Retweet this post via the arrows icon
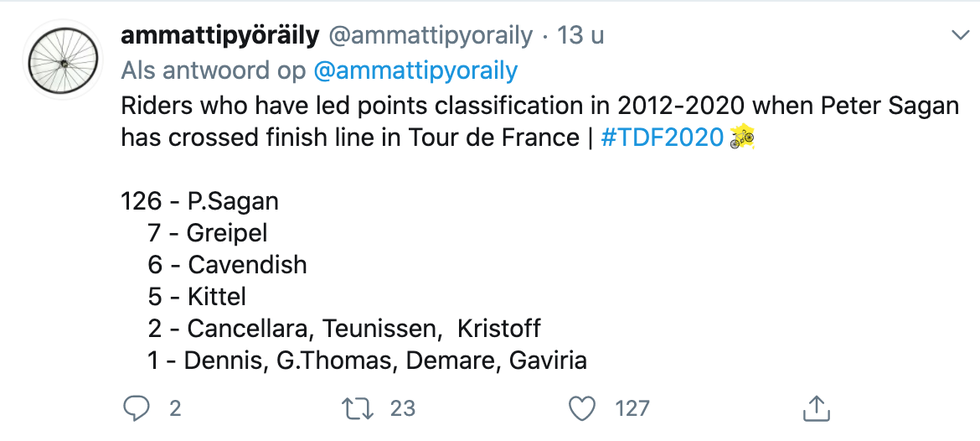The height and width of the screenshot is (441, 980). click(358, 409)
